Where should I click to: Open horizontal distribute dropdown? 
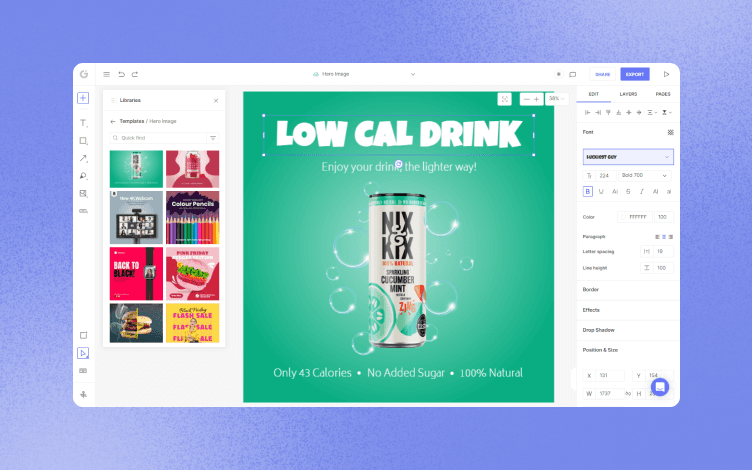pyautogui.click(x=652, y=113)
